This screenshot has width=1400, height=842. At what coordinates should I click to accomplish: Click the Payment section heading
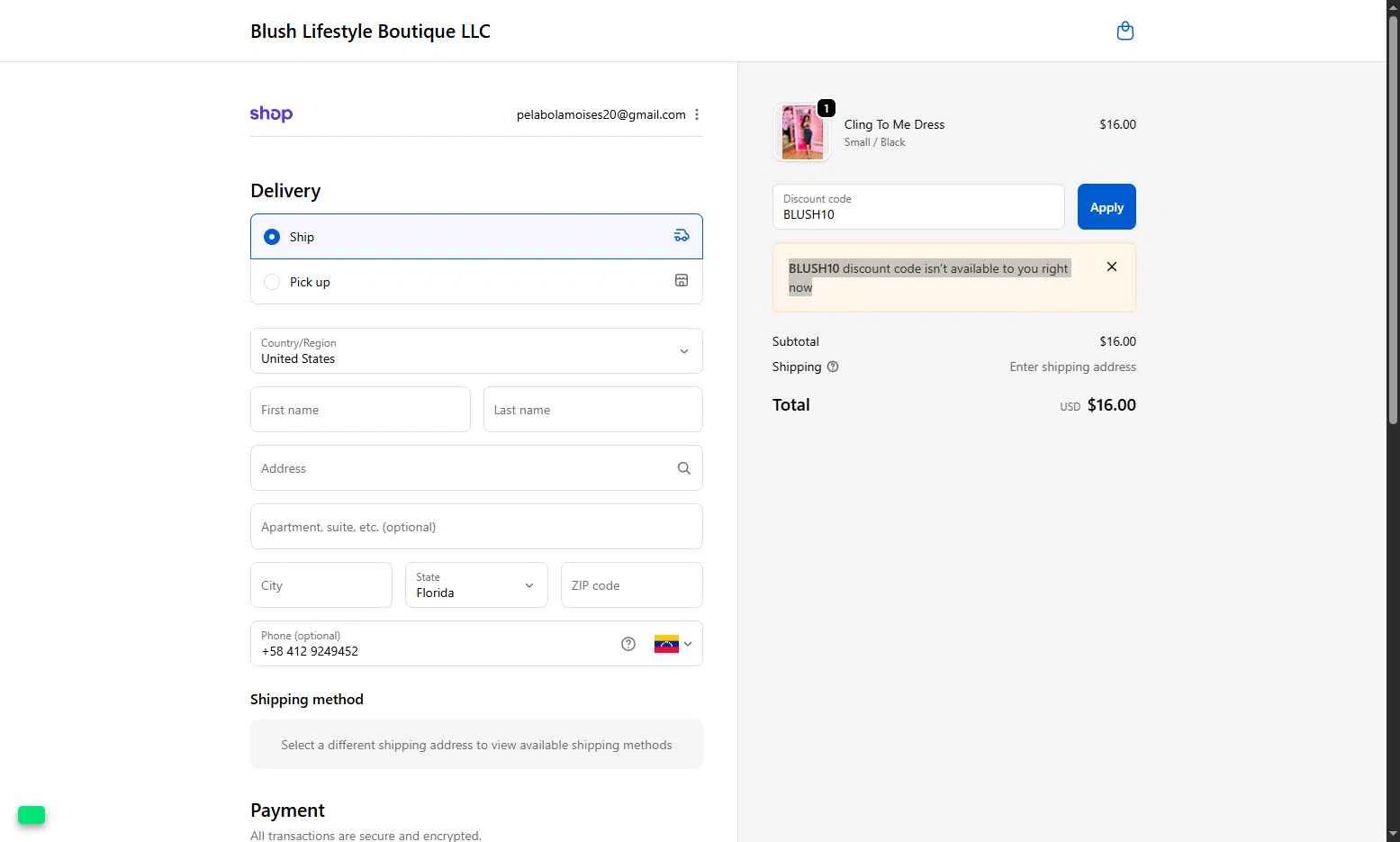tap(287, 810)
